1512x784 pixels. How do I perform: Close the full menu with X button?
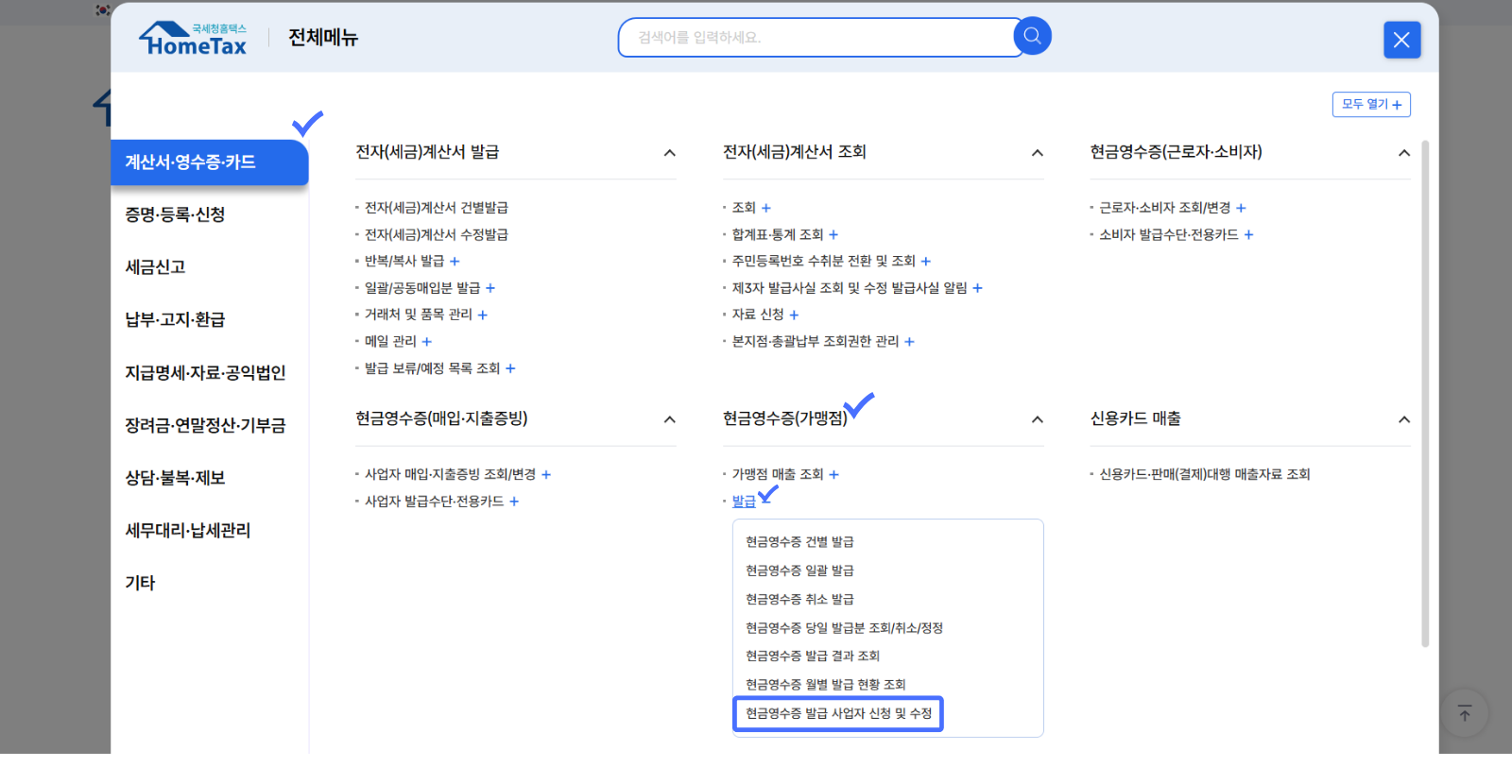(x=1401, y=40)
